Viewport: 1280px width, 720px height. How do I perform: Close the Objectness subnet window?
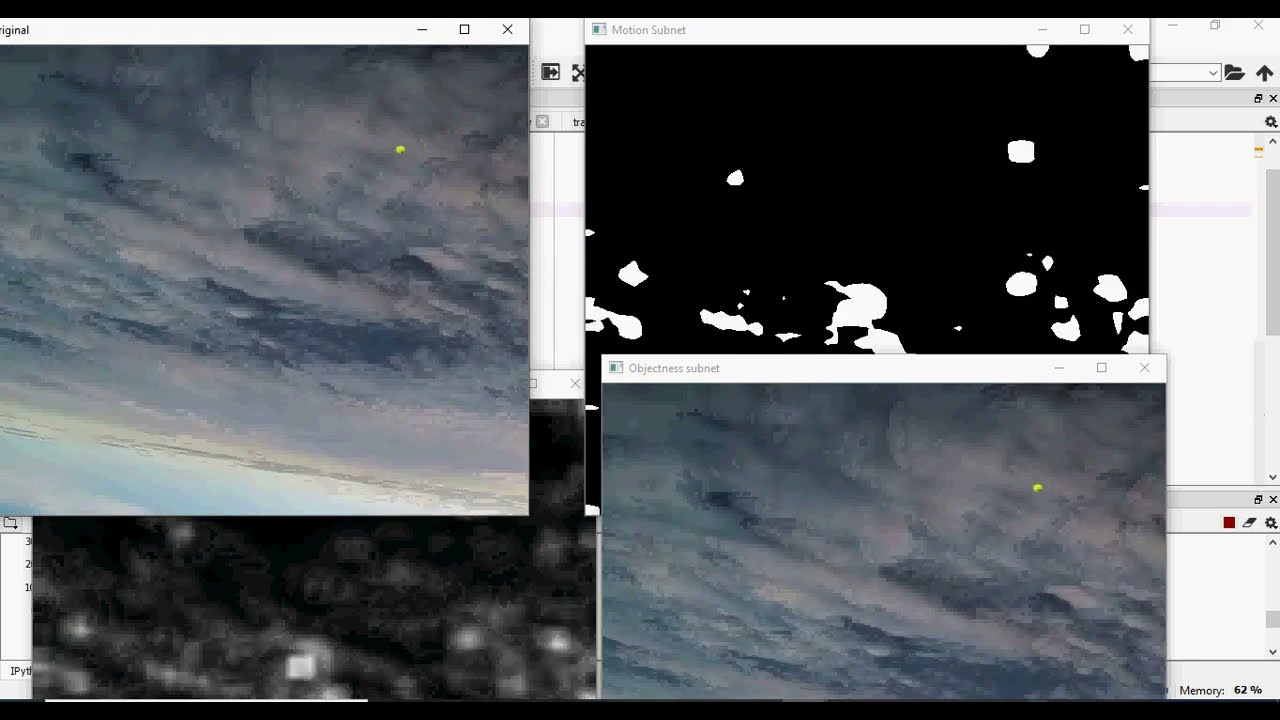(x=1145, y=368)
